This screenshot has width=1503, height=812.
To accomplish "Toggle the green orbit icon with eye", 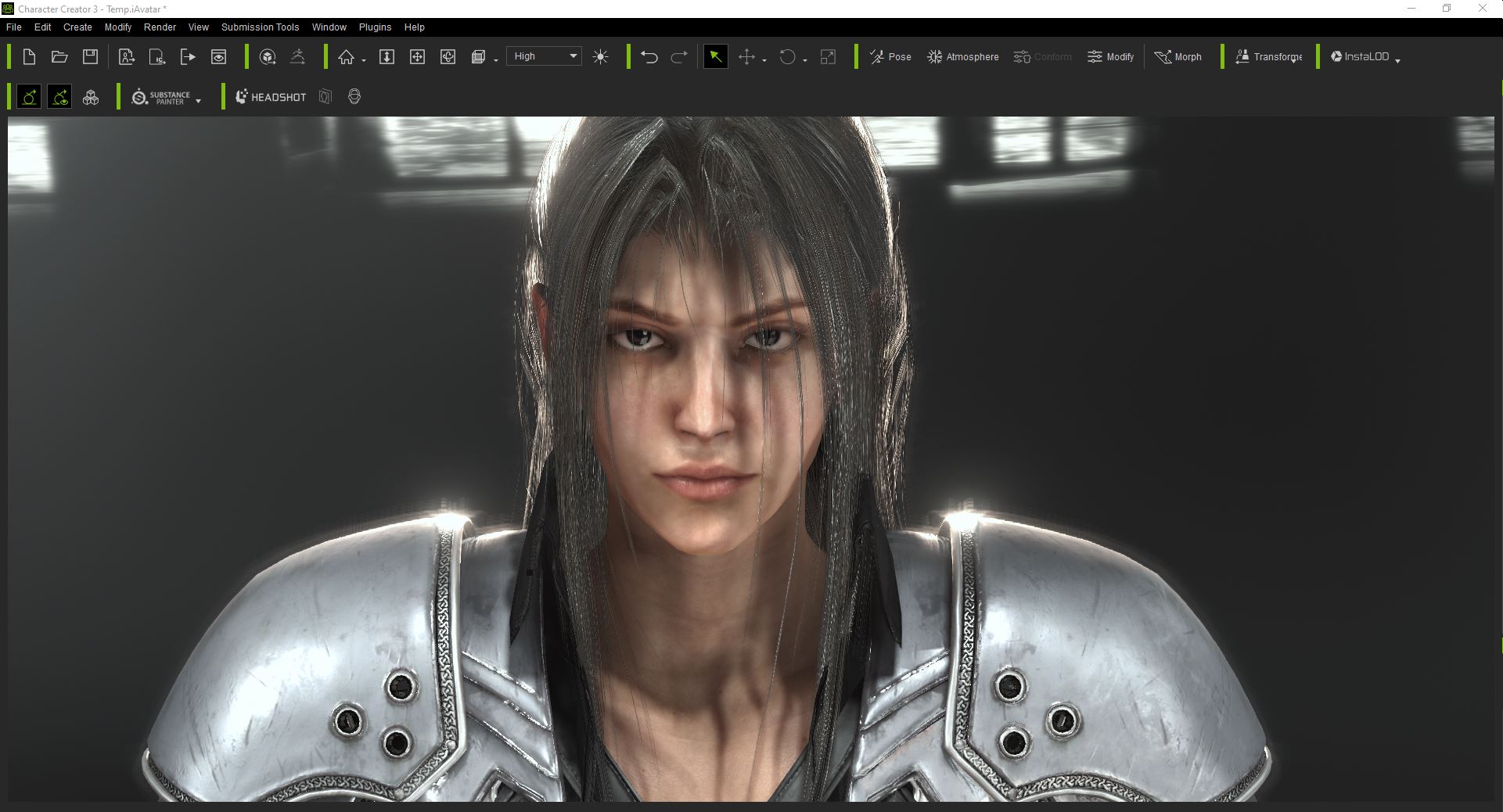I will click(59, 97).
